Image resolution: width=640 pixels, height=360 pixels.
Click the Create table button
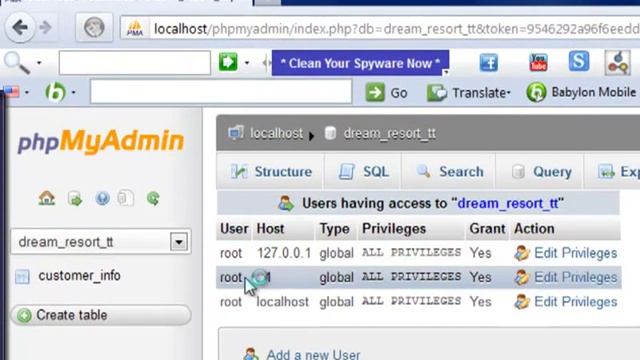pyautogui.click(x=101, y=315)
